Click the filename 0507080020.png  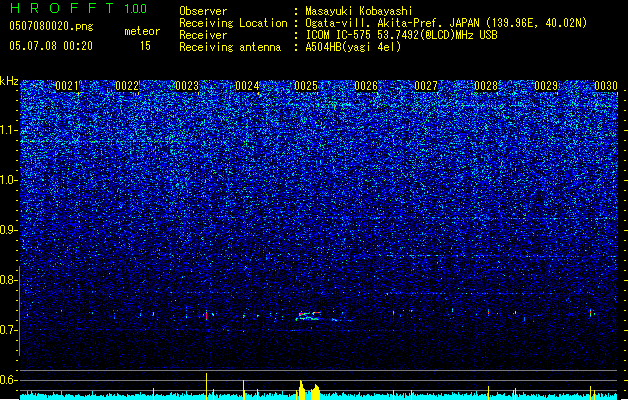pos(51,26)
